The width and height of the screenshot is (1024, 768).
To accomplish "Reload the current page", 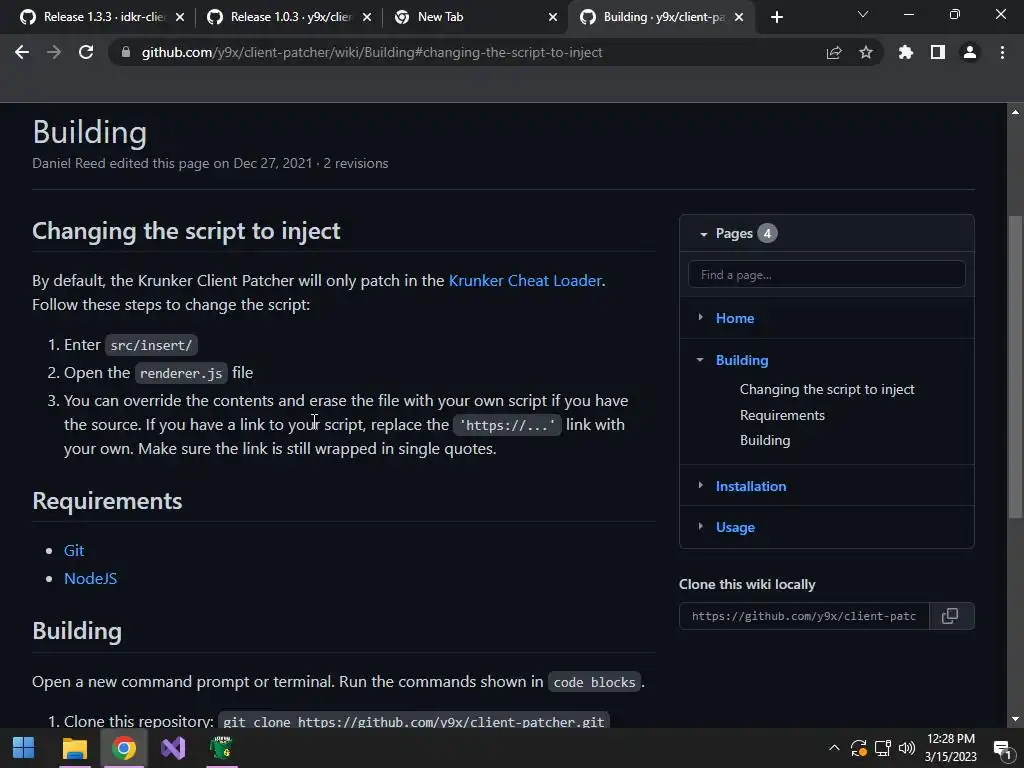I will pos(86,52).
